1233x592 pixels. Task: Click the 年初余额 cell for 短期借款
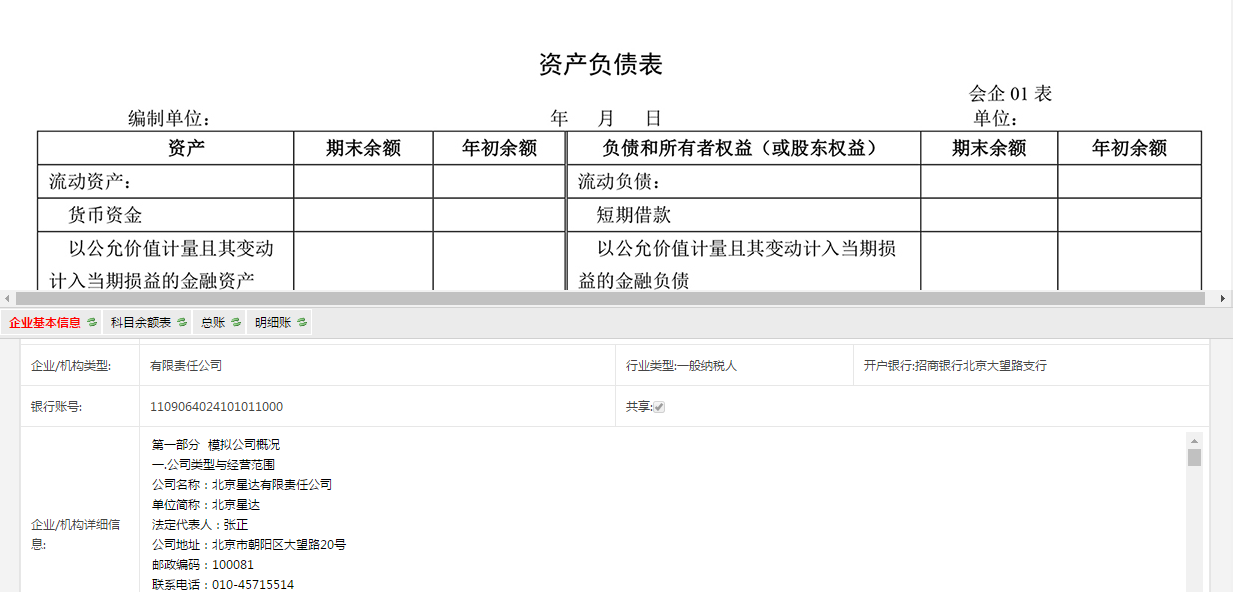[1129, 215]
